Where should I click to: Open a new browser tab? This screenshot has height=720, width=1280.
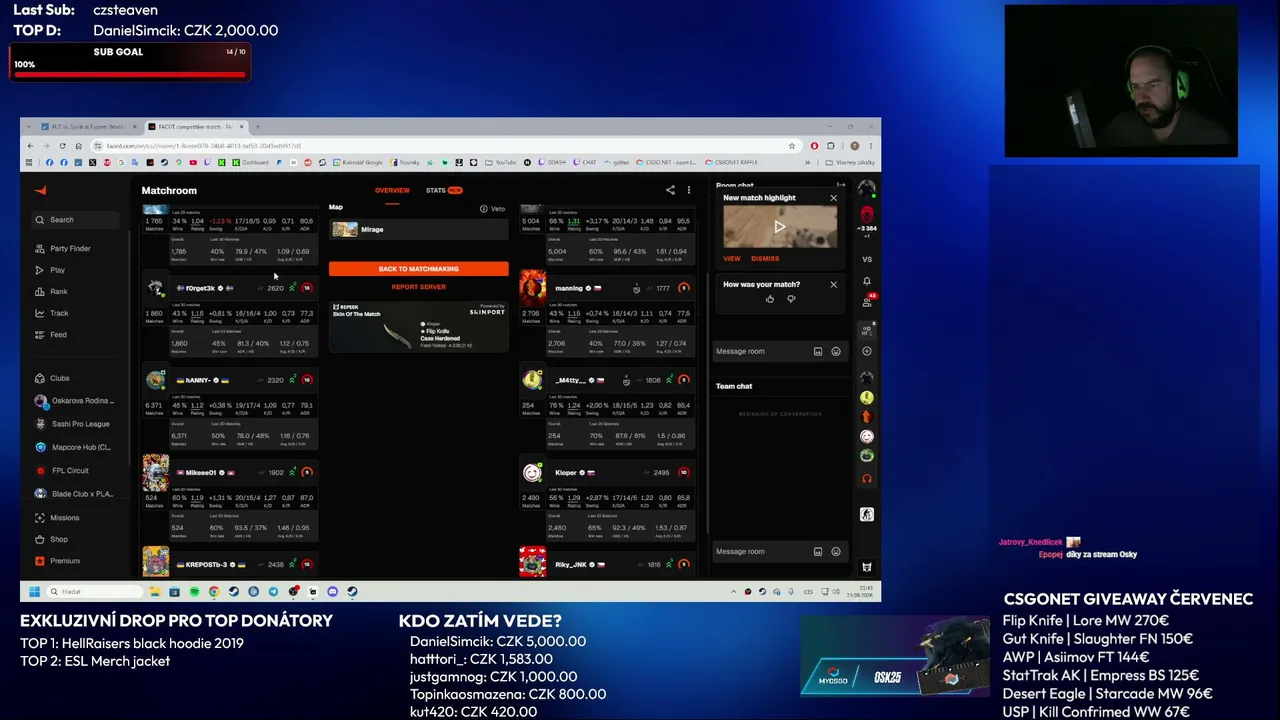[258, 127]
